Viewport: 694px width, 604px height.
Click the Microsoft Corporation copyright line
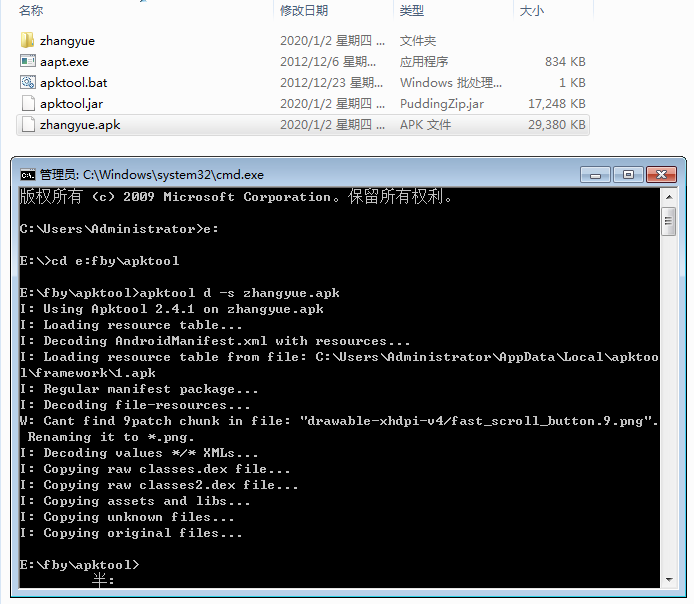(236, 196)
